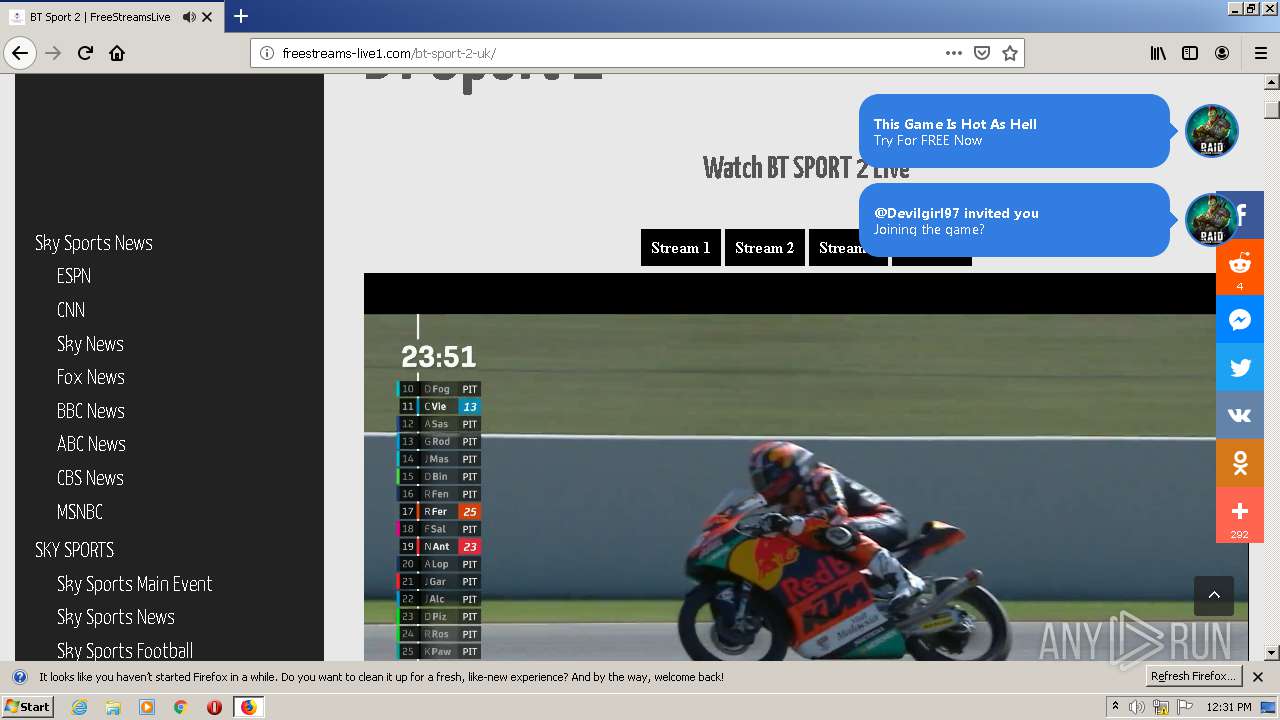Open the Windows Start menu

[28, 707]
